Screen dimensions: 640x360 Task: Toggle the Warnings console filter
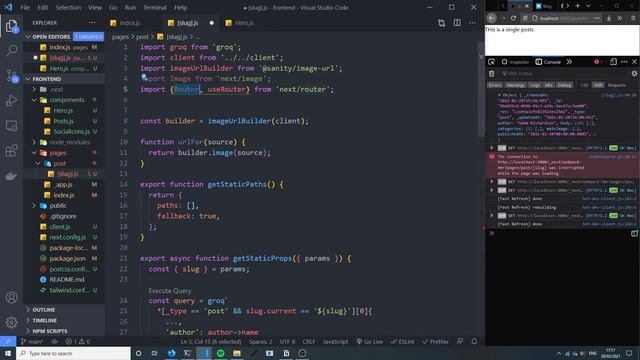pyautogui.click(x=516, y=85)
